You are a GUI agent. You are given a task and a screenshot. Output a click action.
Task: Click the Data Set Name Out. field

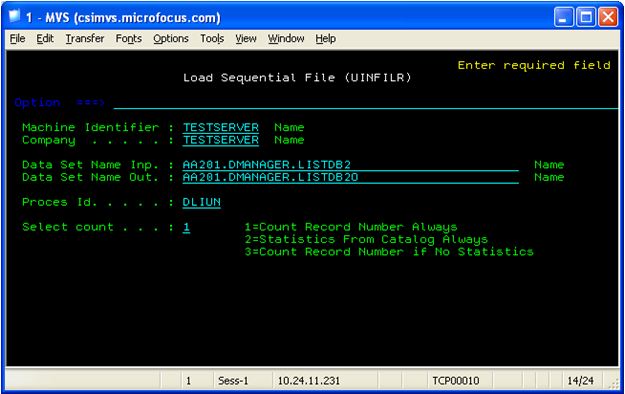click(x=350, y=177)
